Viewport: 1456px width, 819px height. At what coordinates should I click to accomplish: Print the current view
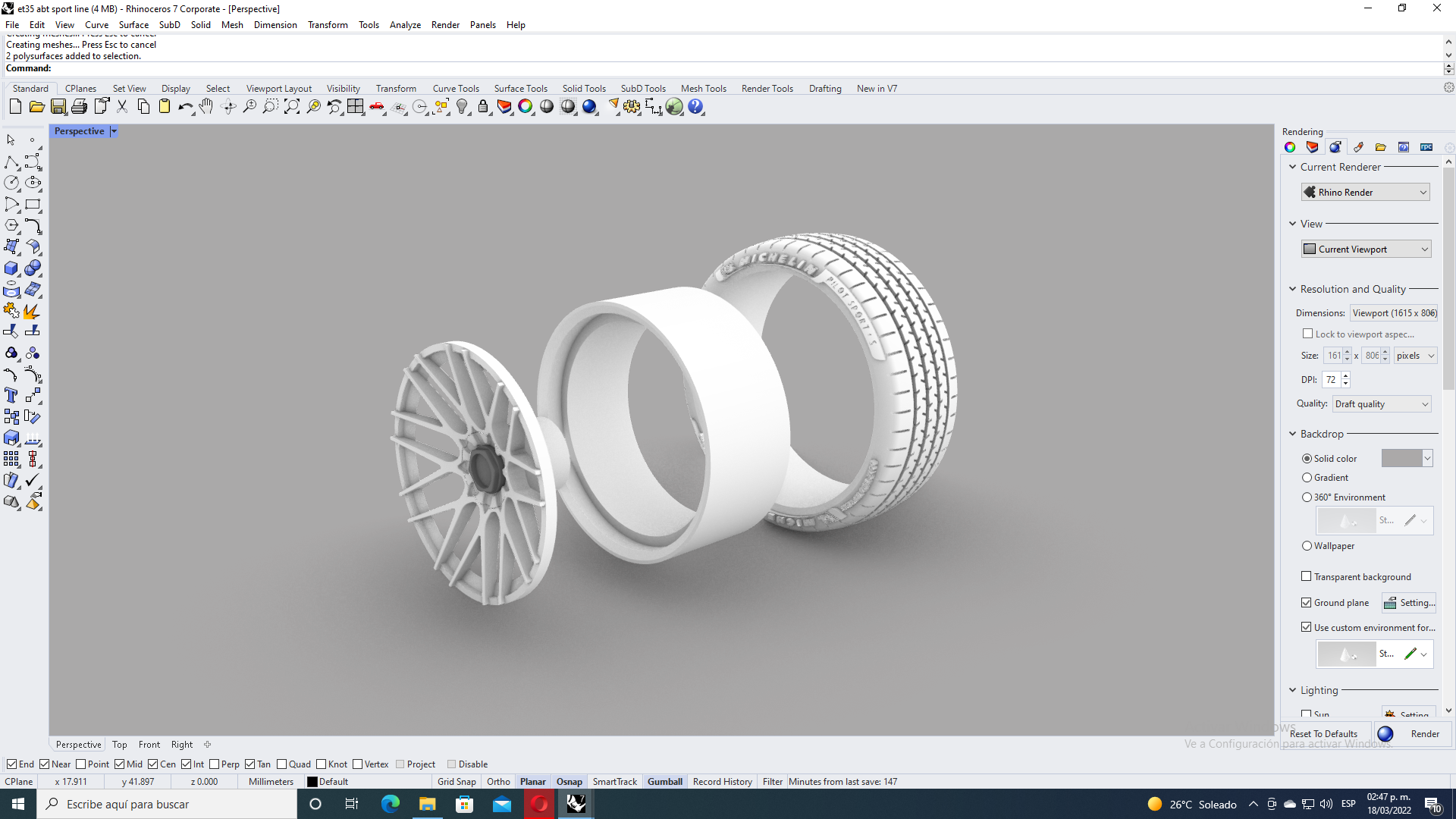click(79, 106)
